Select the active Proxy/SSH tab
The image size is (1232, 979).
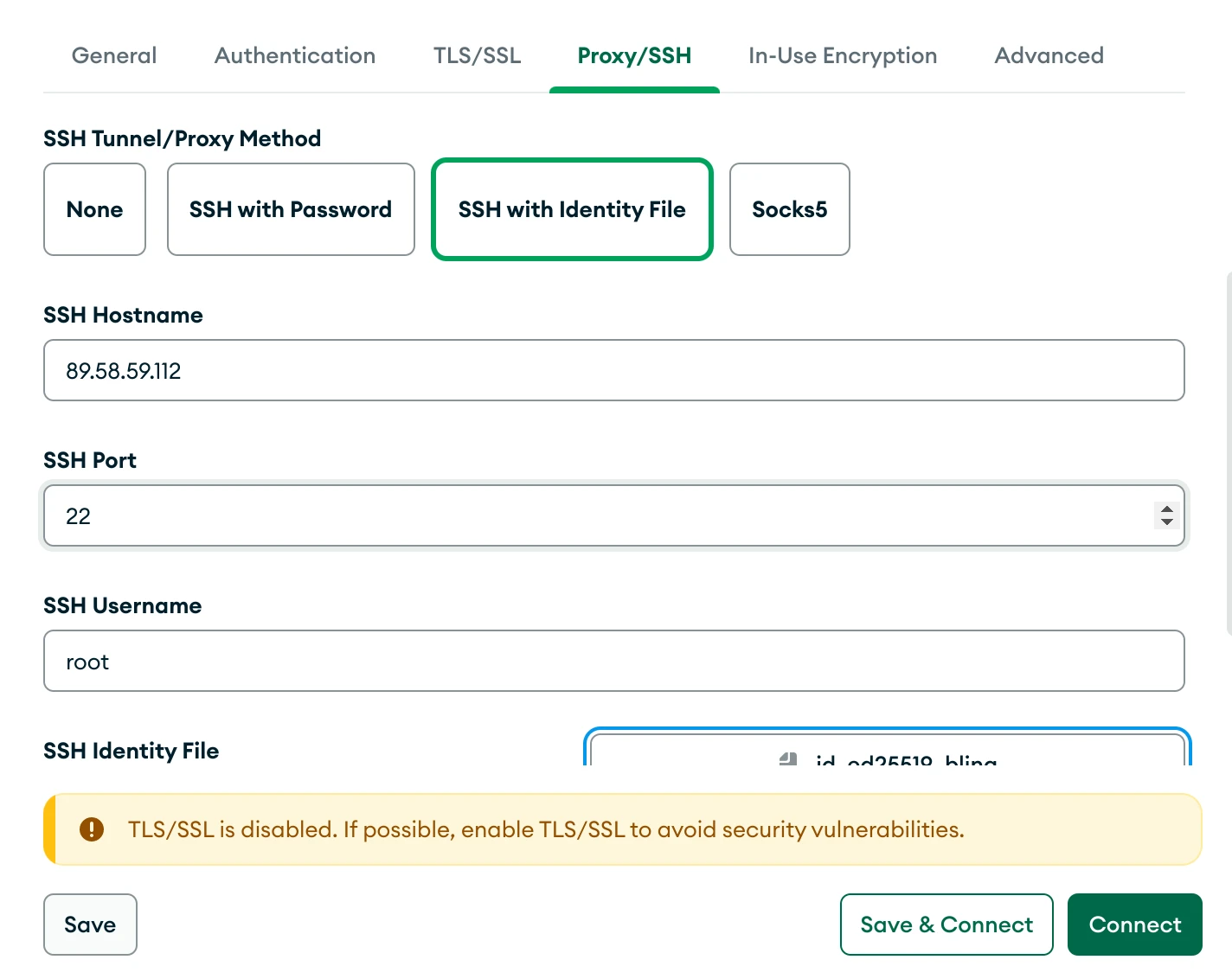634,55
